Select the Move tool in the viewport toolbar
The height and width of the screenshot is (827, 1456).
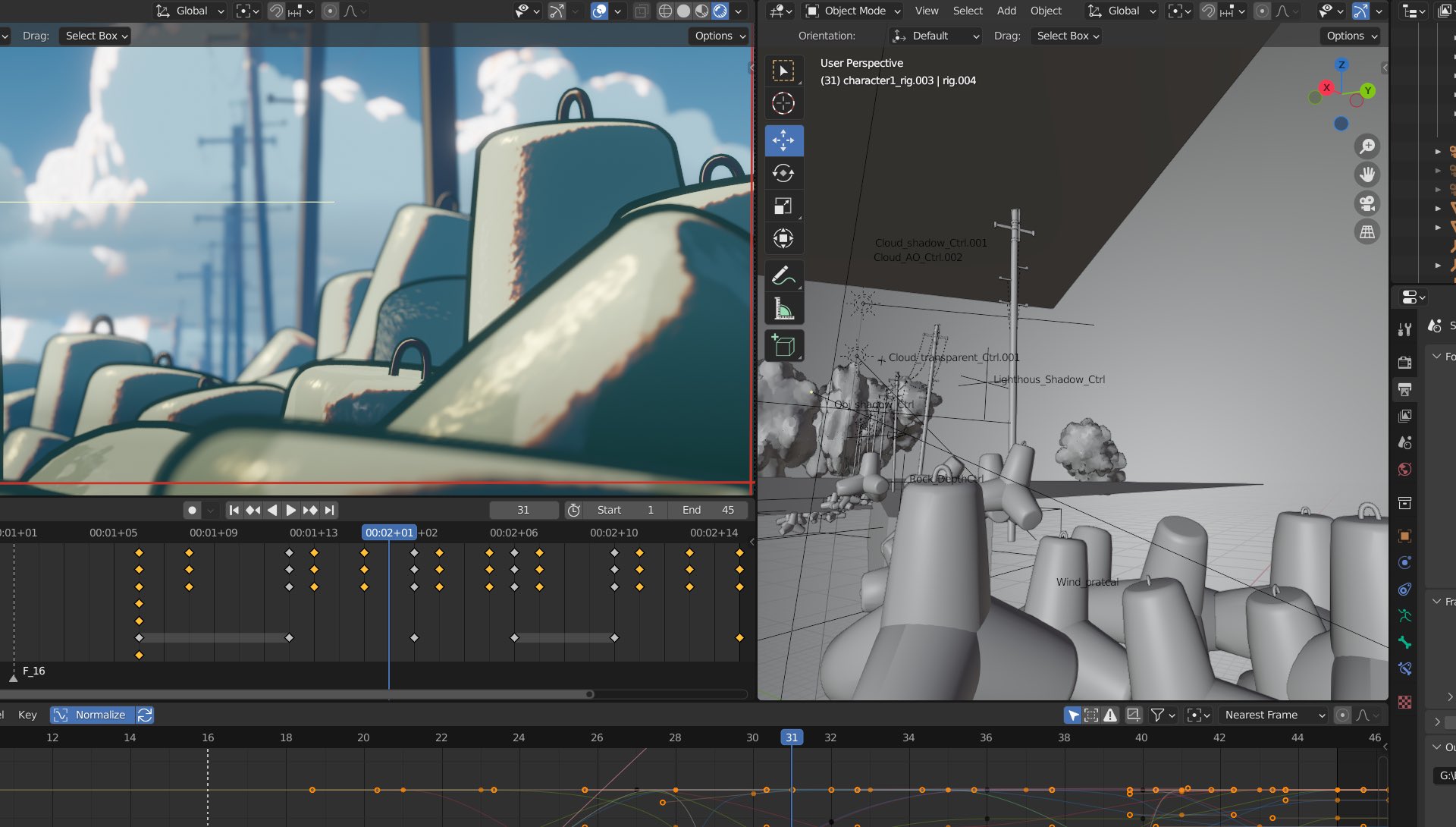point(783,140)
